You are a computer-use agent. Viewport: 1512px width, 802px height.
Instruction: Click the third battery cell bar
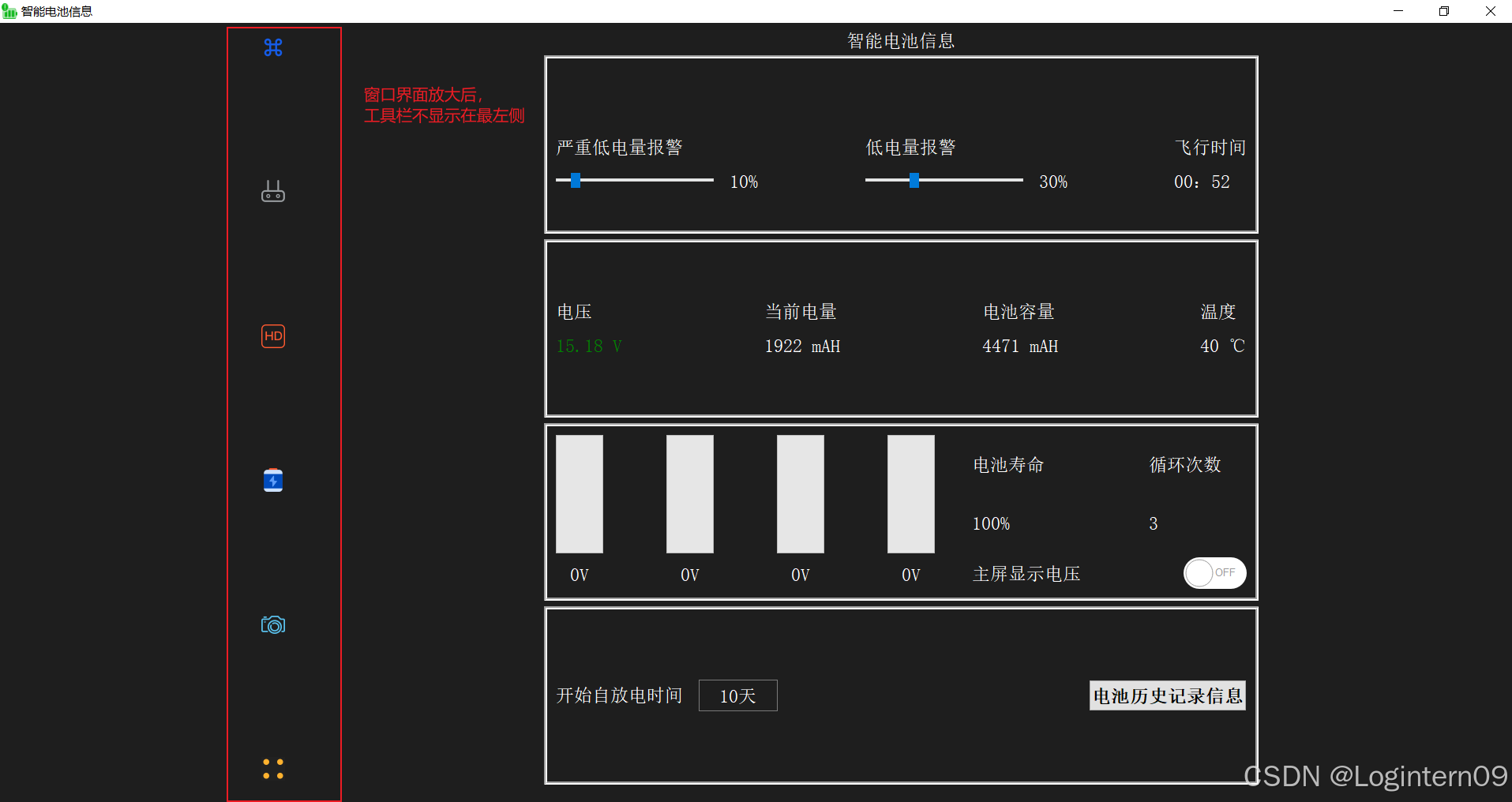pos(801,494)
